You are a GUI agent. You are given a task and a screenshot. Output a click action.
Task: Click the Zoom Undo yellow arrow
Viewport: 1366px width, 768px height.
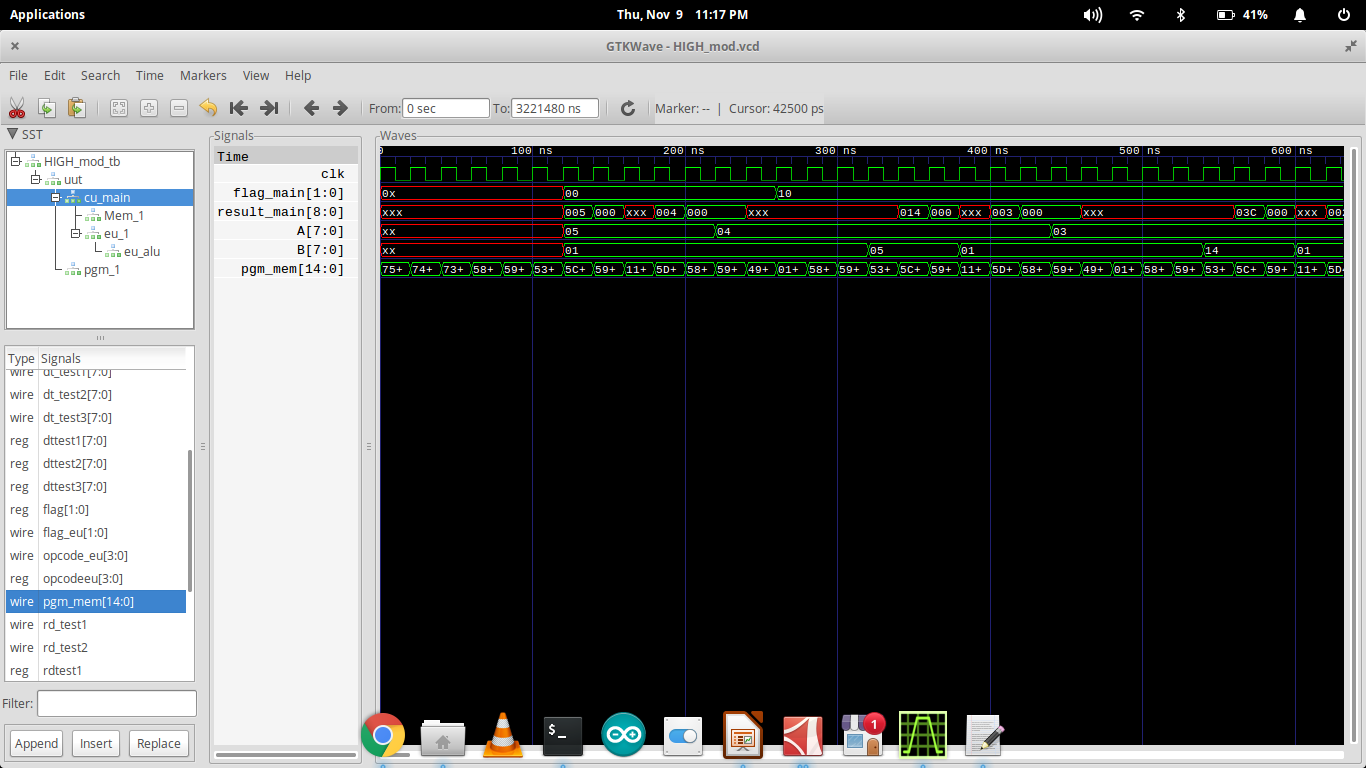(208, 108)
